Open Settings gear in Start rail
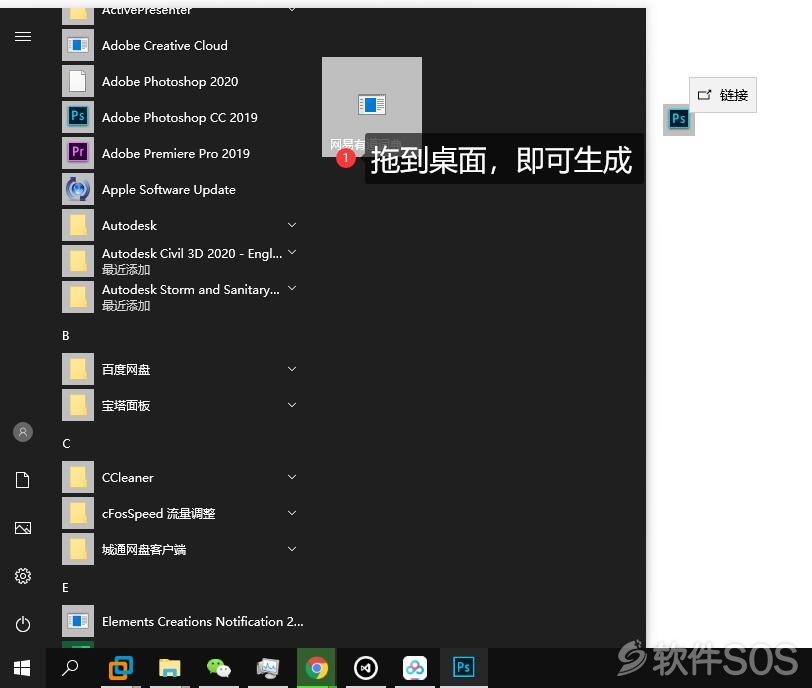Viewport: 812px width, 688px height. click(23, 576)
